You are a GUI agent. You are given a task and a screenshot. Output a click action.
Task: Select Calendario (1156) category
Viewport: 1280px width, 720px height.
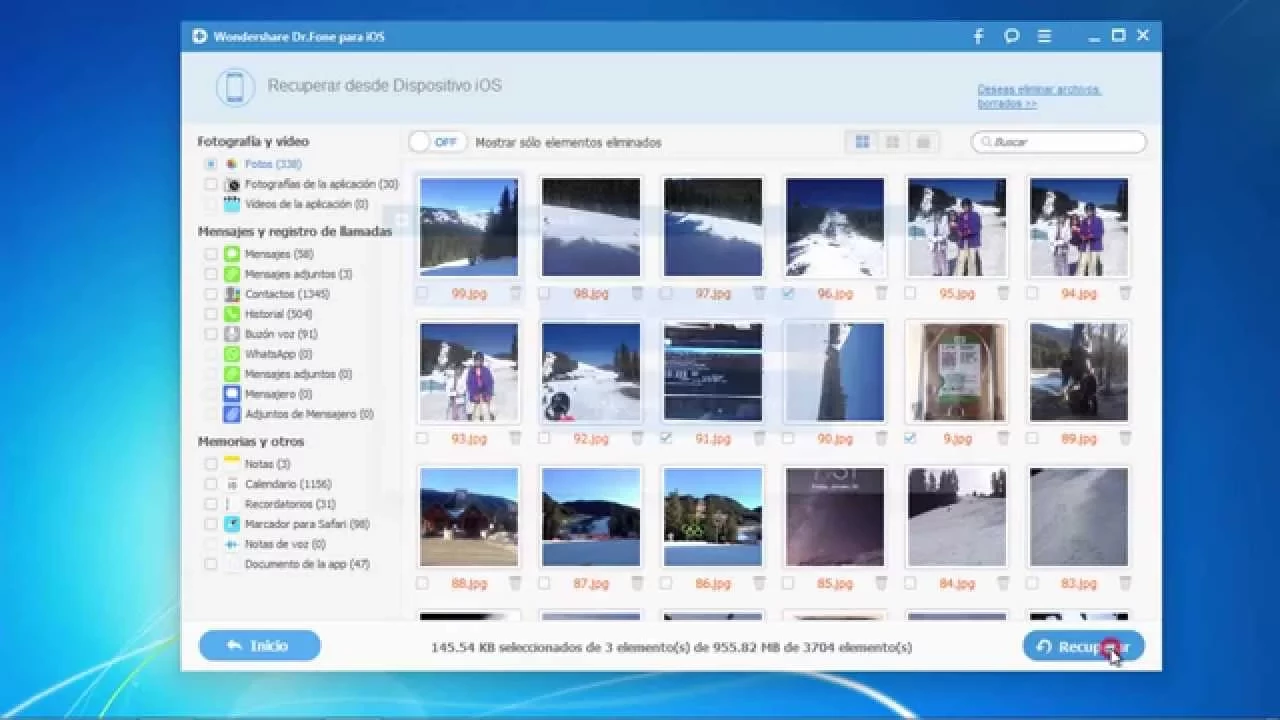(x=288, y=484)
